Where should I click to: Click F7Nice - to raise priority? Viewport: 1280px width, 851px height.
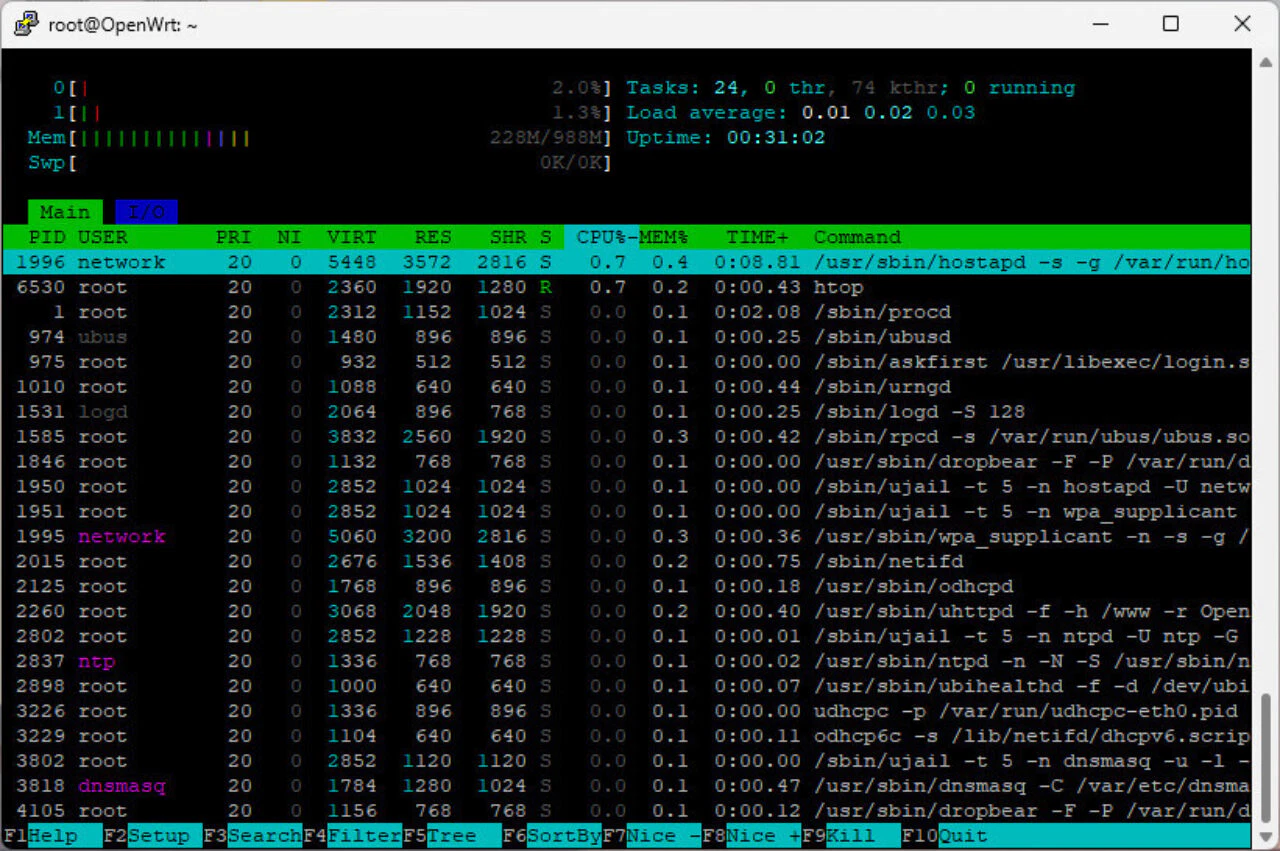[x=650, y=834]
